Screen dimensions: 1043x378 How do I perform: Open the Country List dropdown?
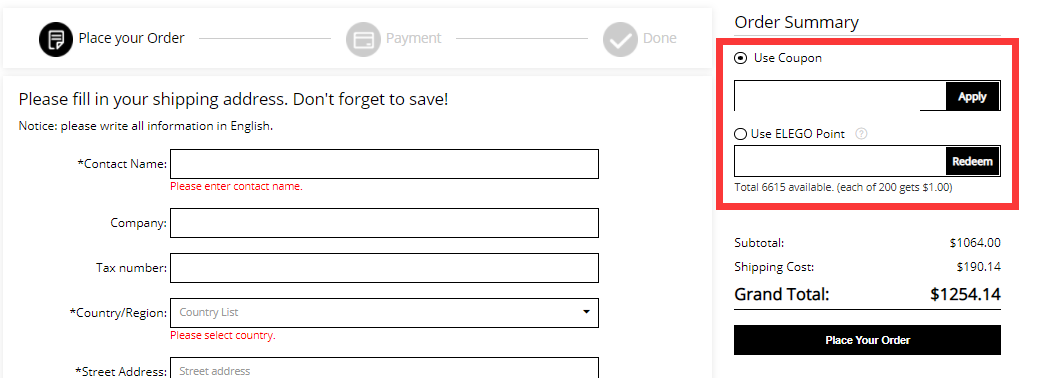click(x=384, y=313)
